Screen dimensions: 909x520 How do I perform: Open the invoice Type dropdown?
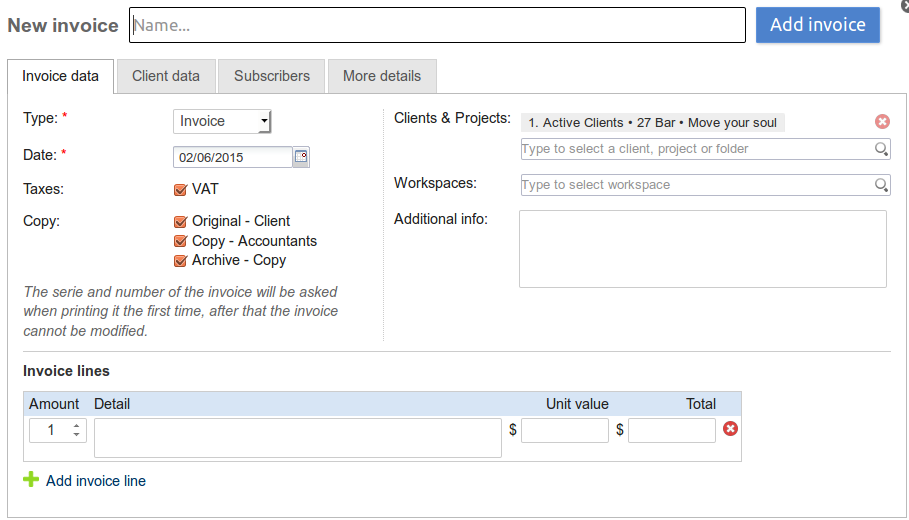point(222,121)
